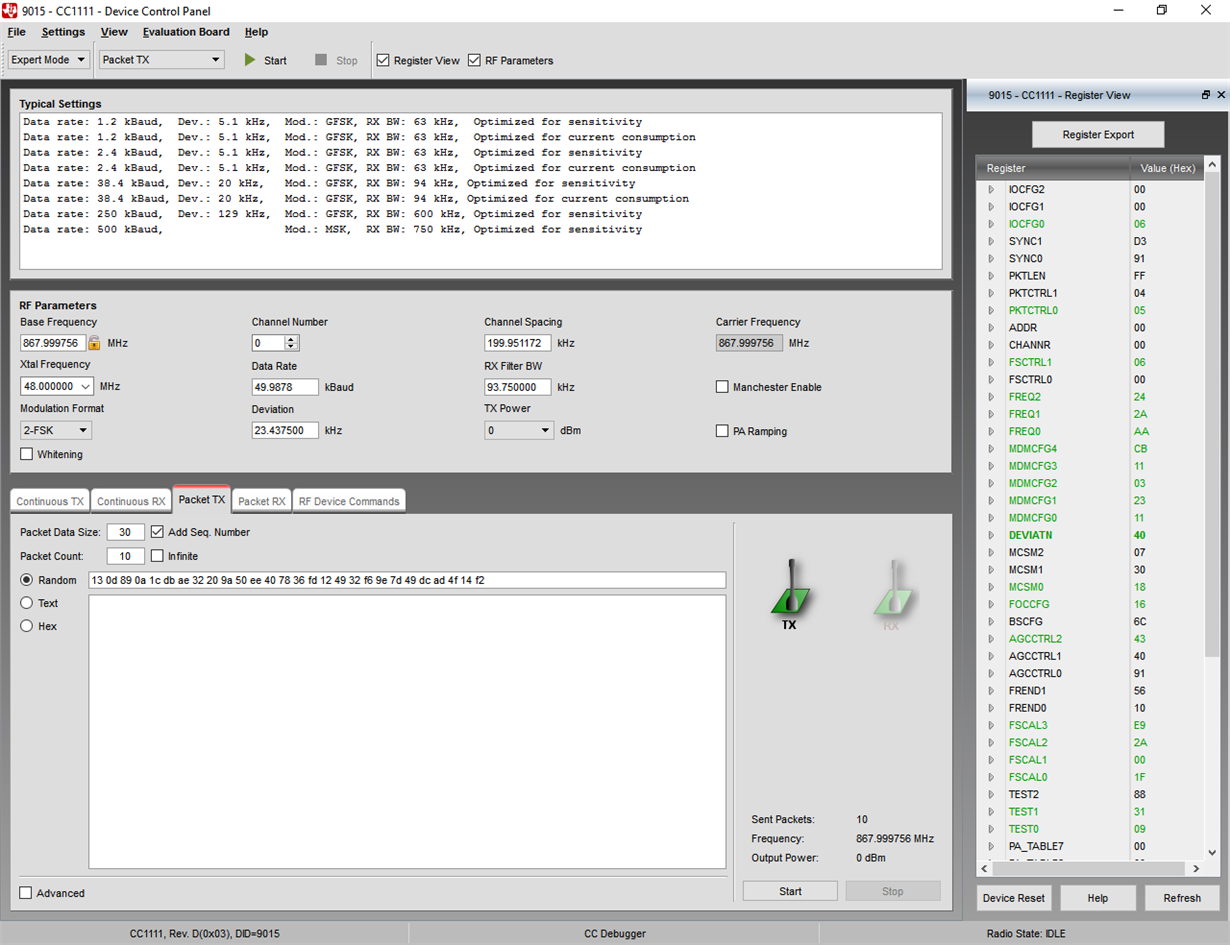Screen dimensions: 1230x945
Task: Click the Channel Spacing input field
Action: coord(518,343)
